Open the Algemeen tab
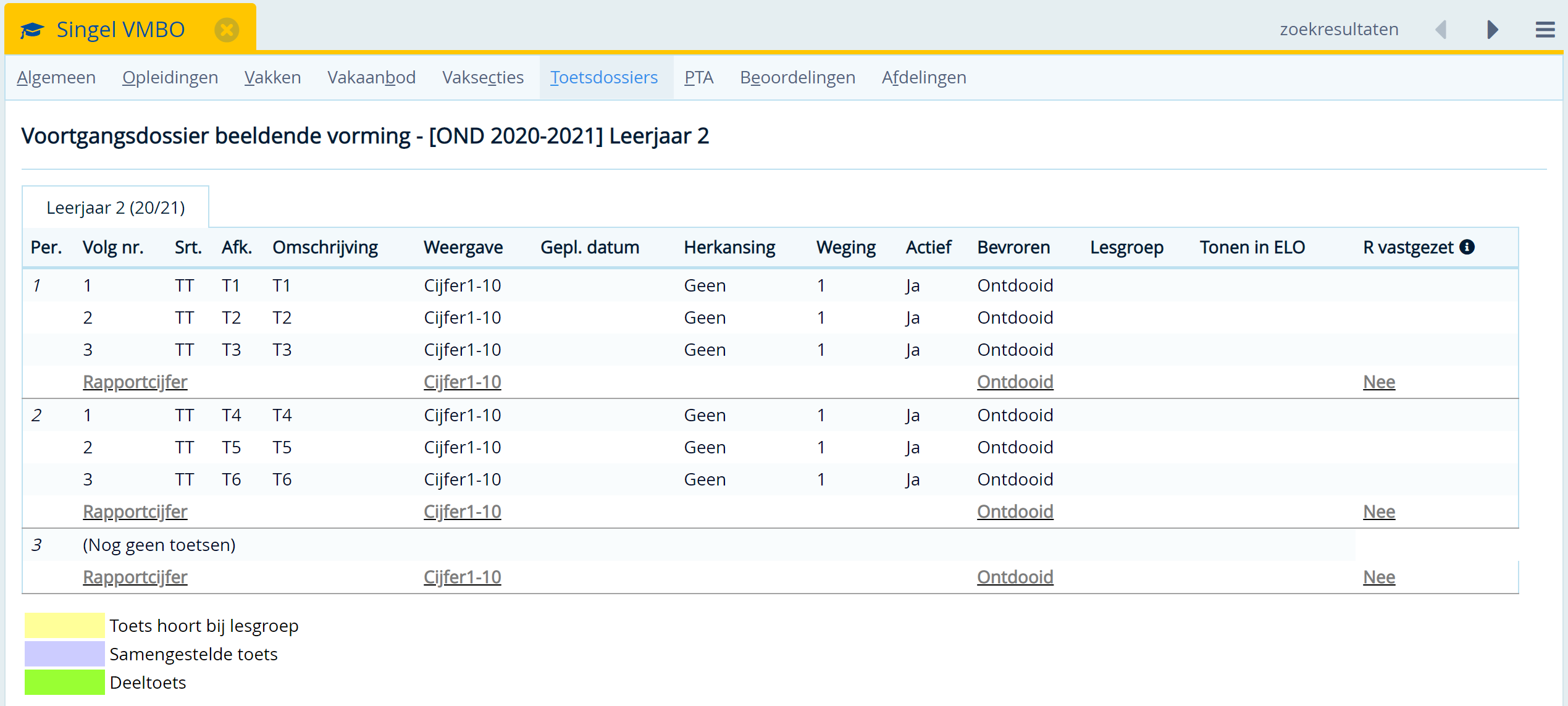The width and height of the screenshot is (1568, 706). (56, 77)
